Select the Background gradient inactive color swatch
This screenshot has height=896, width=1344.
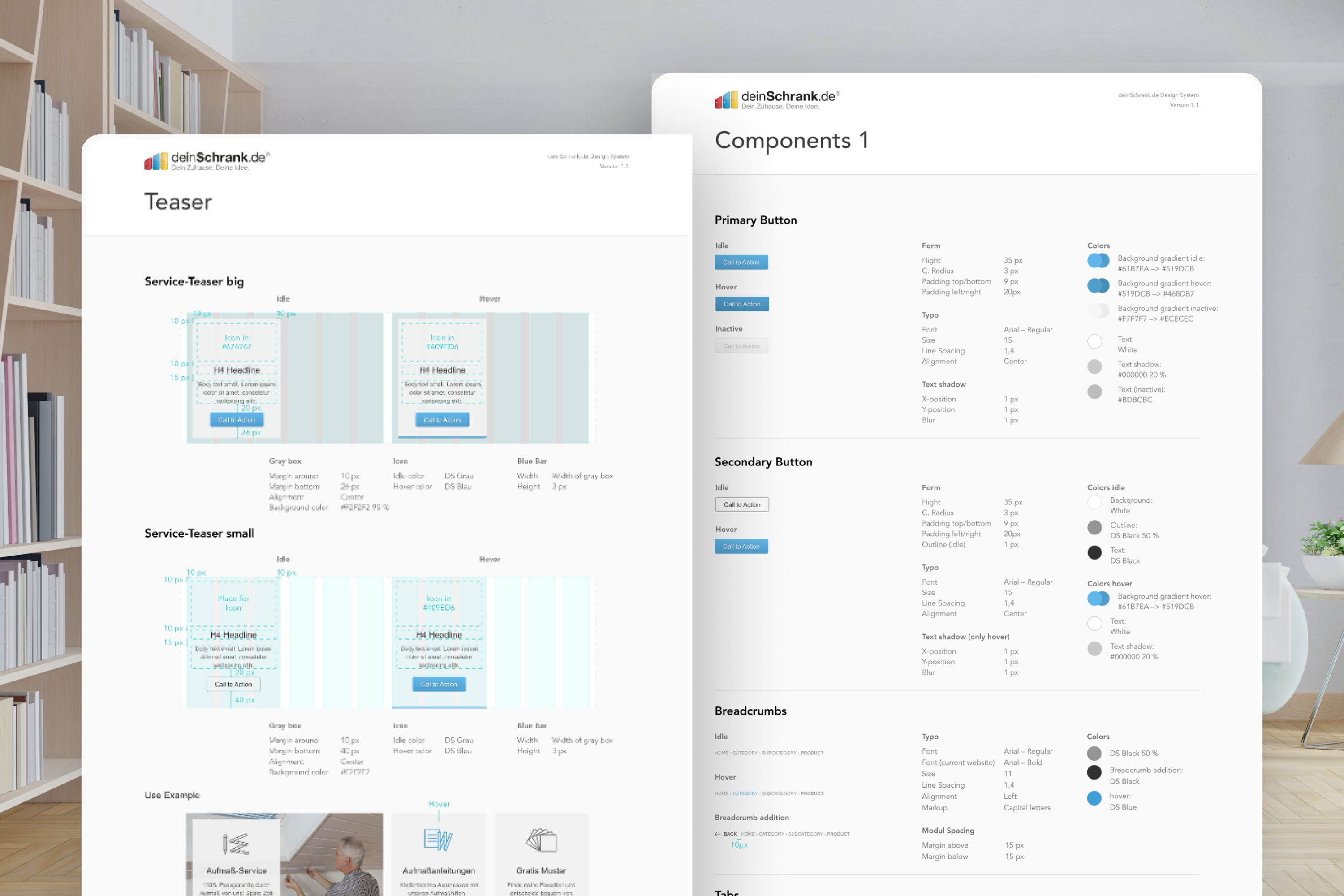pos(1098,310)
